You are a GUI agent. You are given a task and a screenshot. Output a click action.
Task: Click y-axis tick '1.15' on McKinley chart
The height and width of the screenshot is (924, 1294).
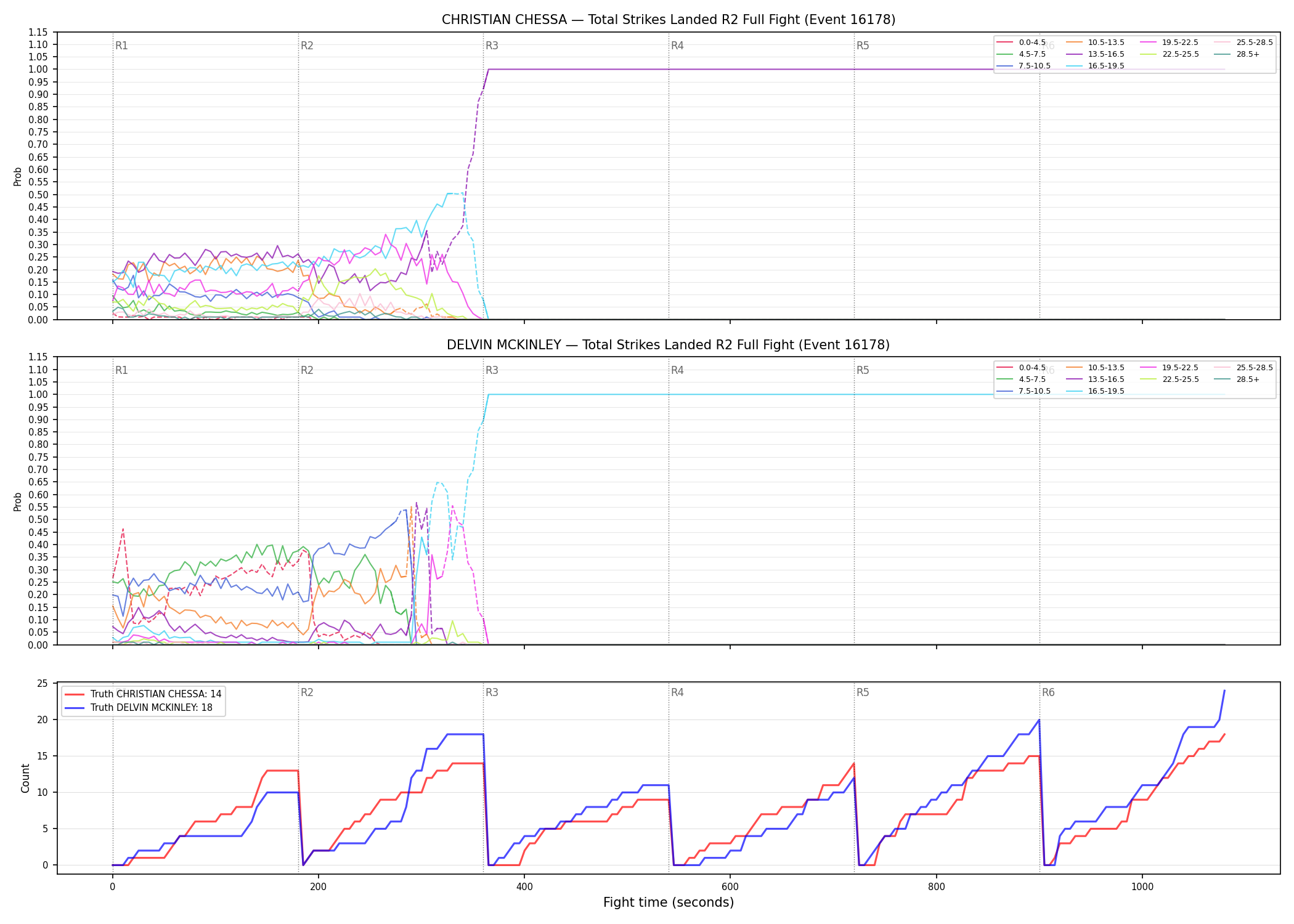38,357
